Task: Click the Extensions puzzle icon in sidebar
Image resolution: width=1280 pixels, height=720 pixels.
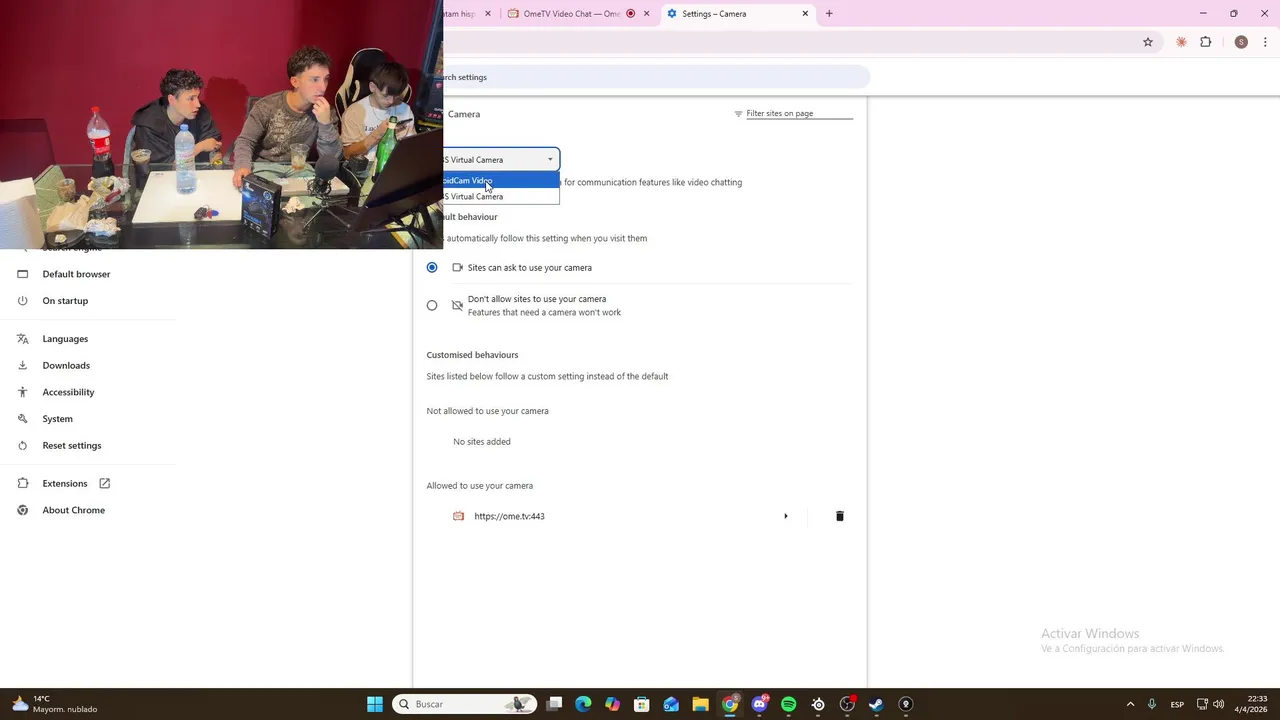Action: pyautogui.click(x=22, y=484)
